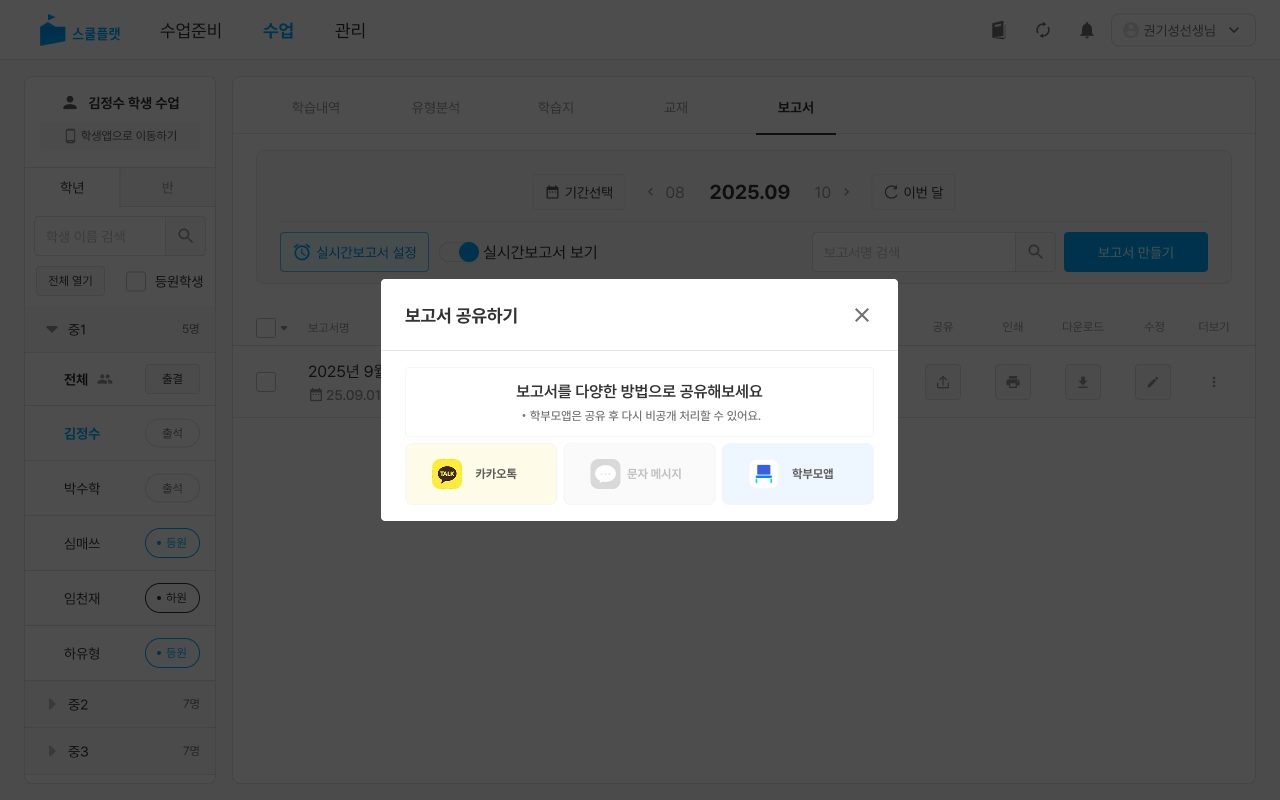1280x800 pixels.
Task: Open the 관리 menu
Action: pyautogui.click(x=350, y=30)
